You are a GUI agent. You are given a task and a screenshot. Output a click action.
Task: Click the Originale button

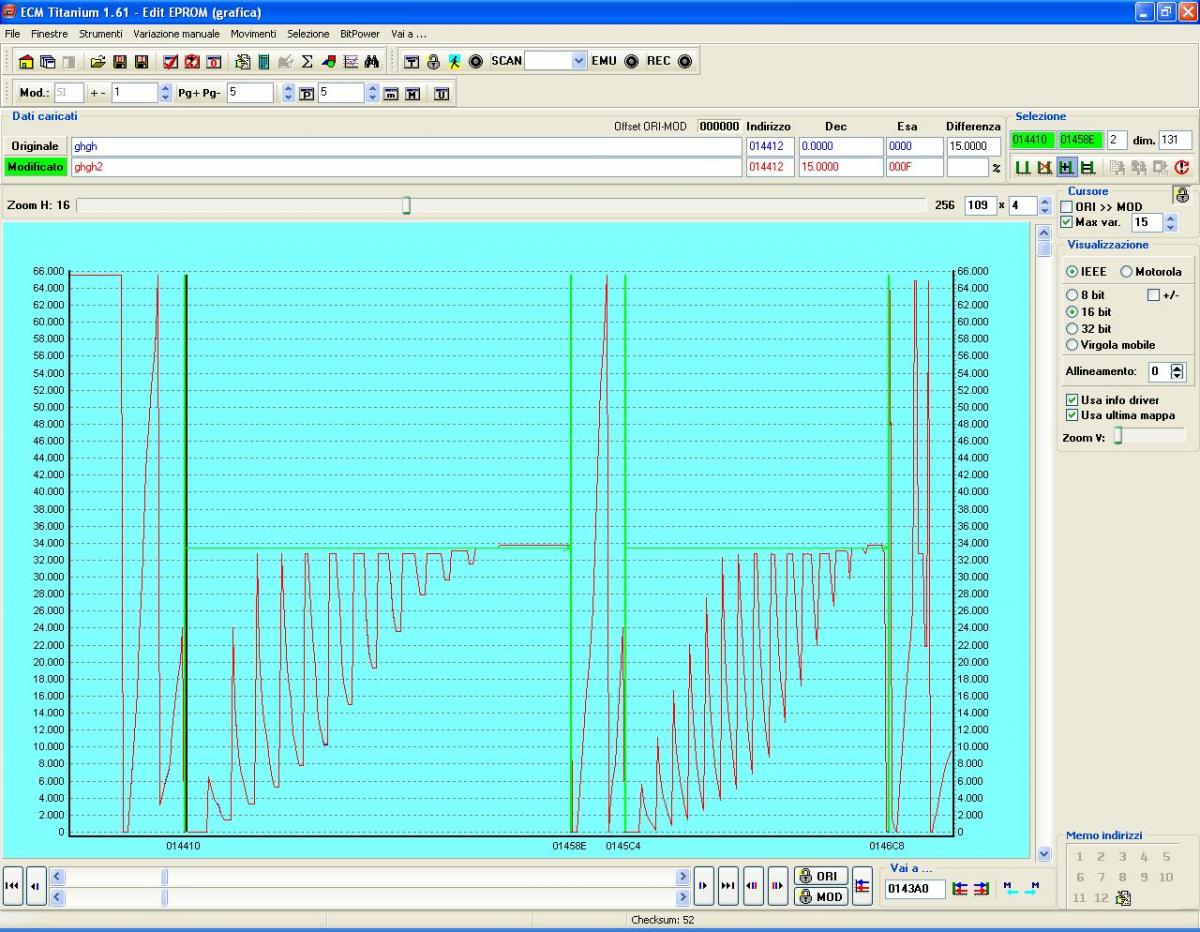pos(35,146)
